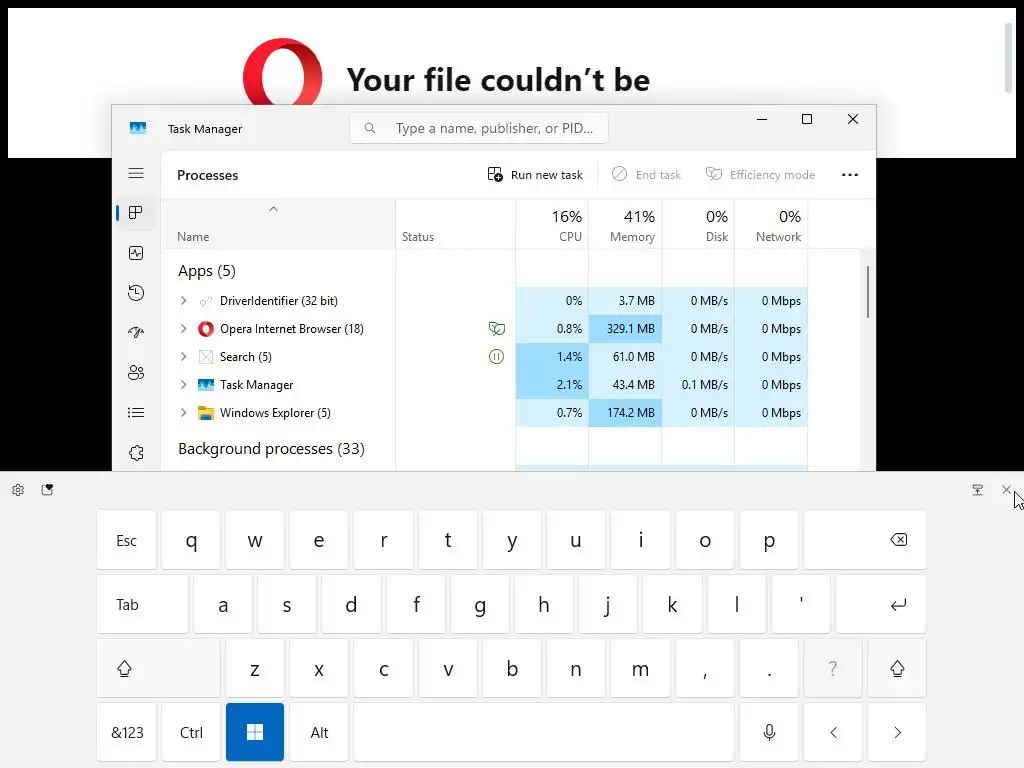Click Opera's 329.1 MB memory cell
Screen dimensions: 1024x768
point(626,328)
